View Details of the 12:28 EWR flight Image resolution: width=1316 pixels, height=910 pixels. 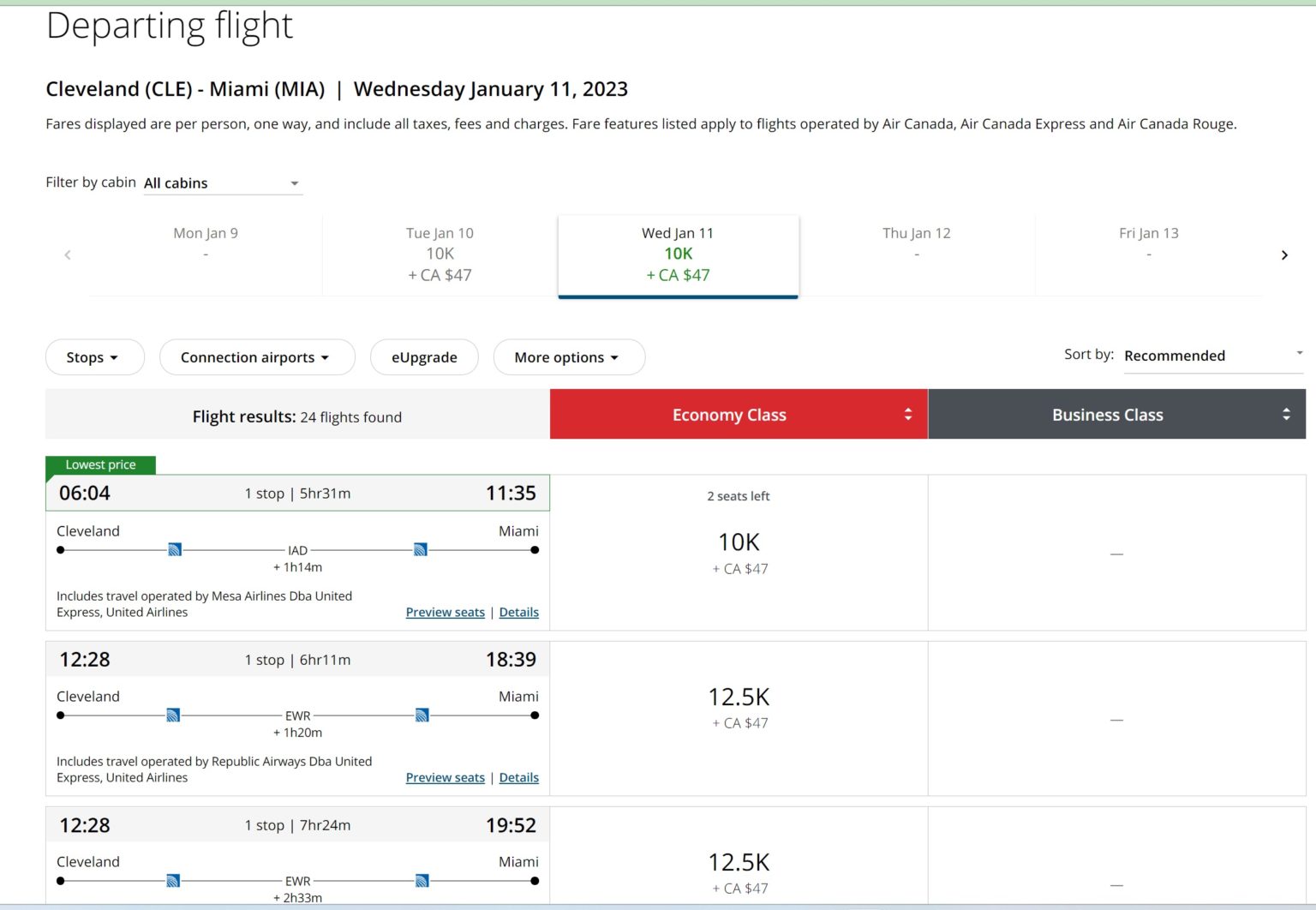[x=518, y=777]
